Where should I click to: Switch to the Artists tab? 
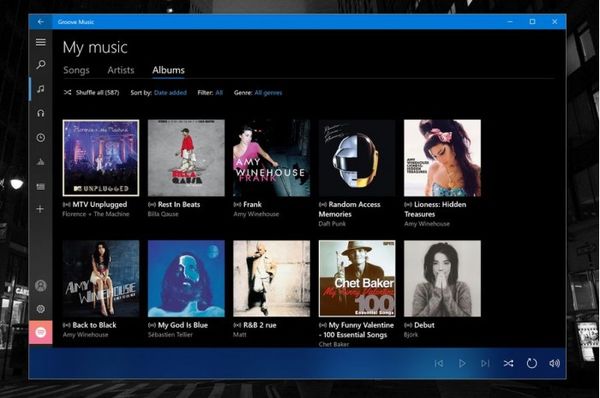(x=121, y=70)
